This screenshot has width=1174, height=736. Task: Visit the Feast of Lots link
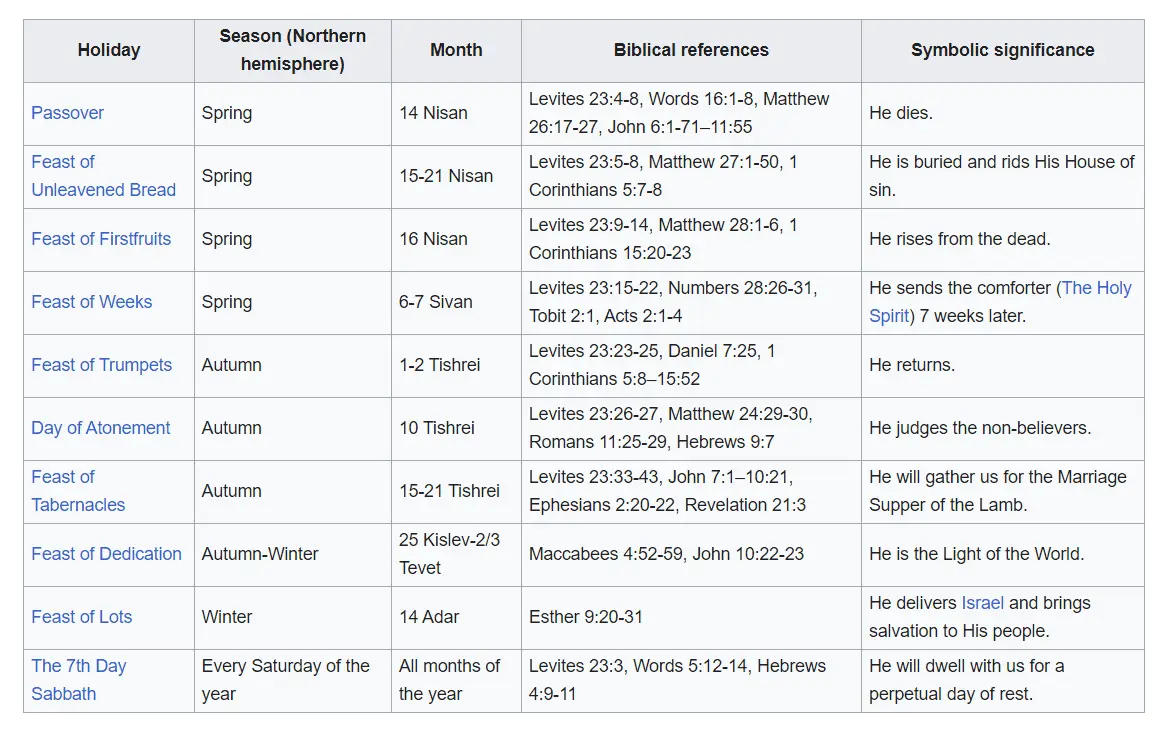point(82,616)
